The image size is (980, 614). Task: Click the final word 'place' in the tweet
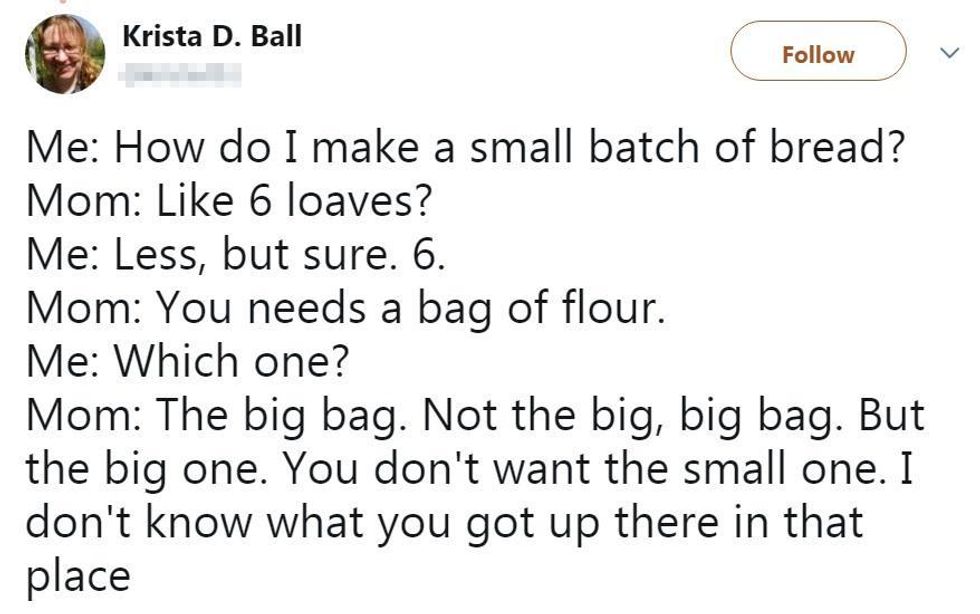(x=77, y=577)
